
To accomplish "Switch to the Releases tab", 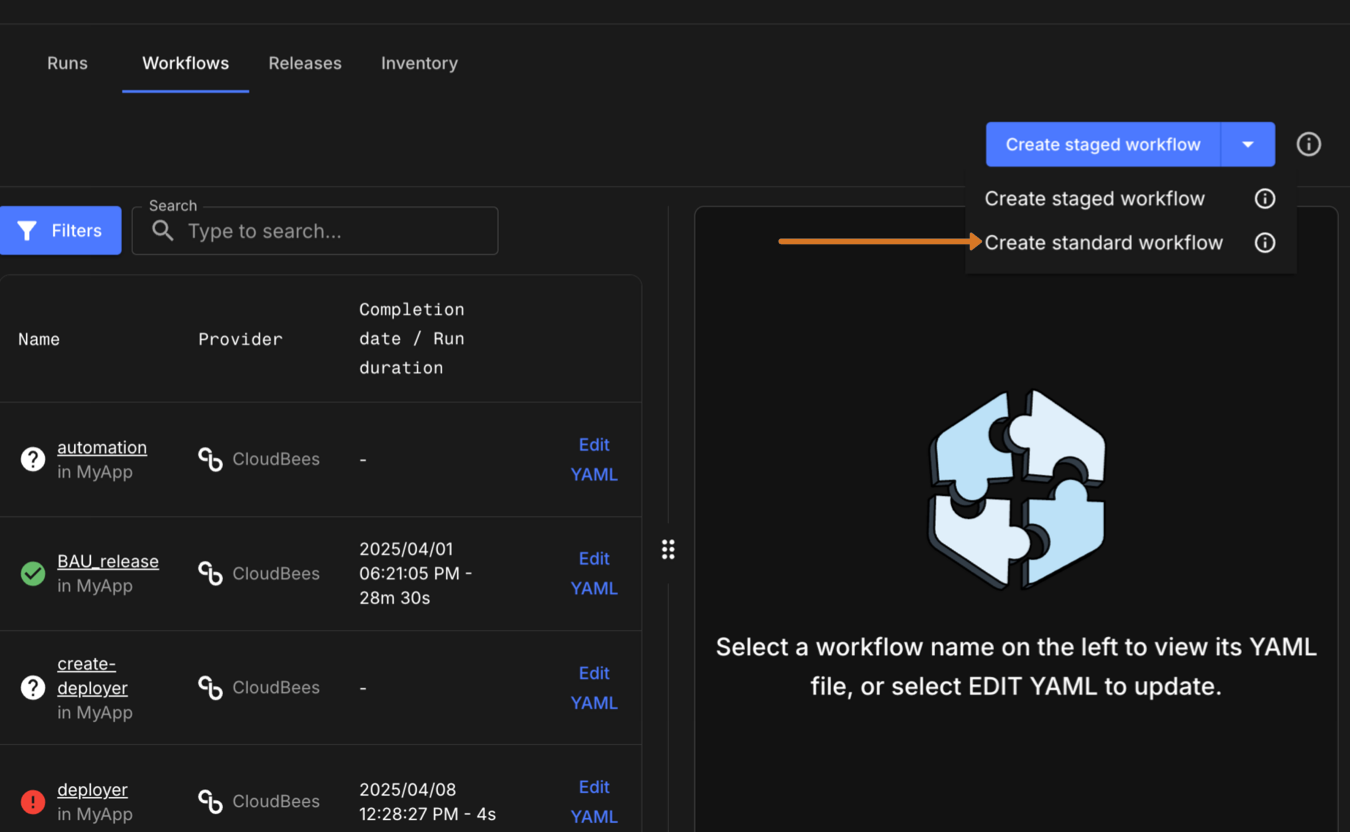I will tap(305, 63).
